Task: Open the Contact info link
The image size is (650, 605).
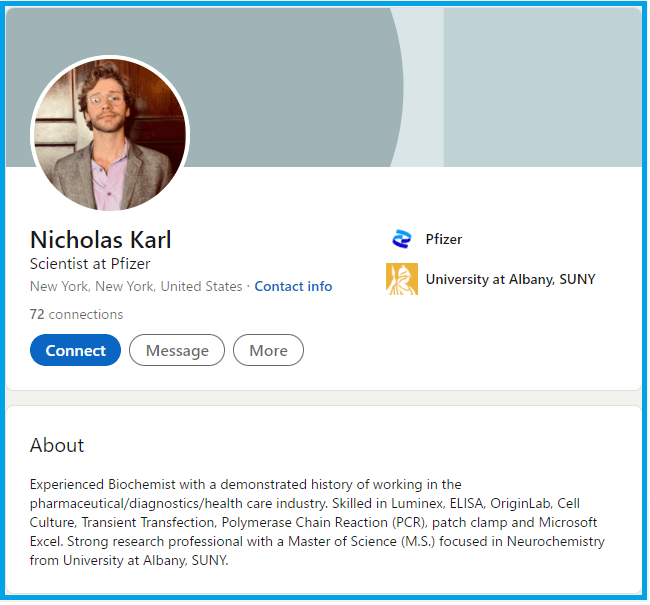Action: point(293,286)
